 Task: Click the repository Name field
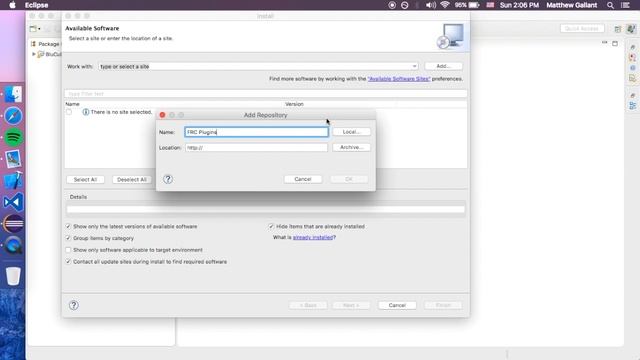[256, 132]
